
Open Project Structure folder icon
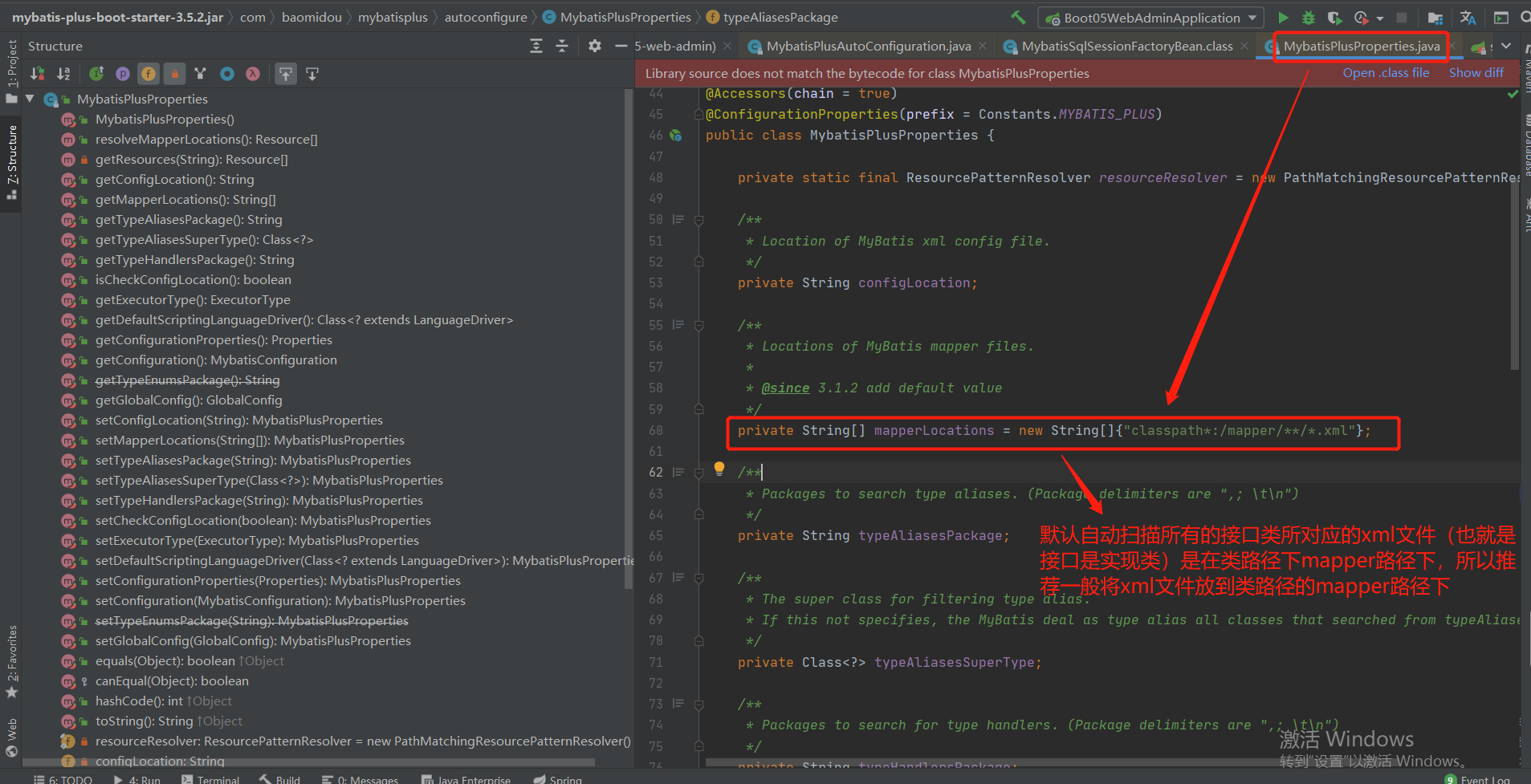pyautogui.click(x=1435, y=18)
